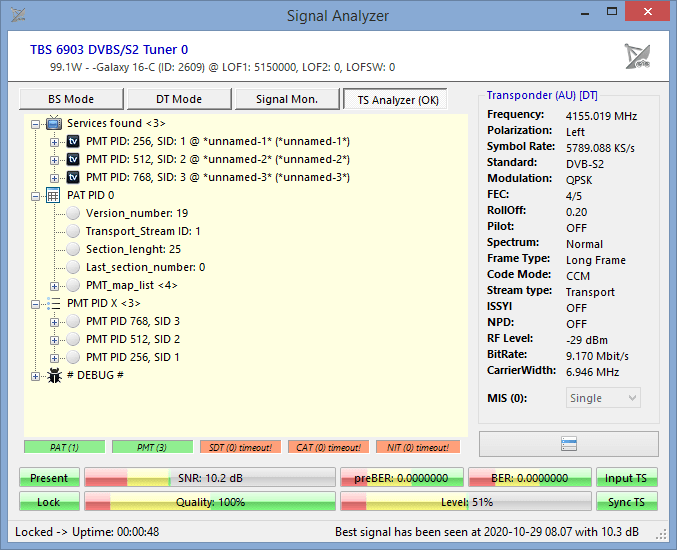The height and width of the screenshot is (550, 677).
Task: Click the Sync TS indicator
Action: pos(626,502)
